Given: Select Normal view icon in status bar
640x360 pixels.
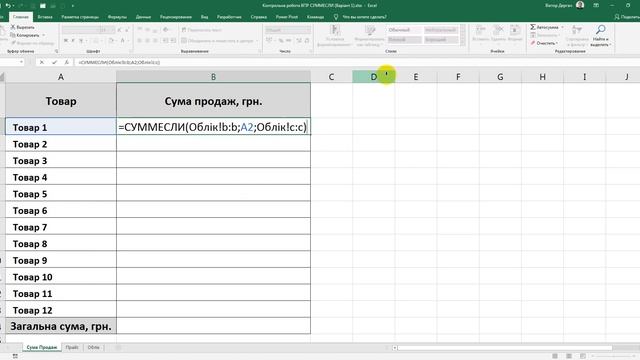Looking at the screenshot, I should click(x=555, y=356).
